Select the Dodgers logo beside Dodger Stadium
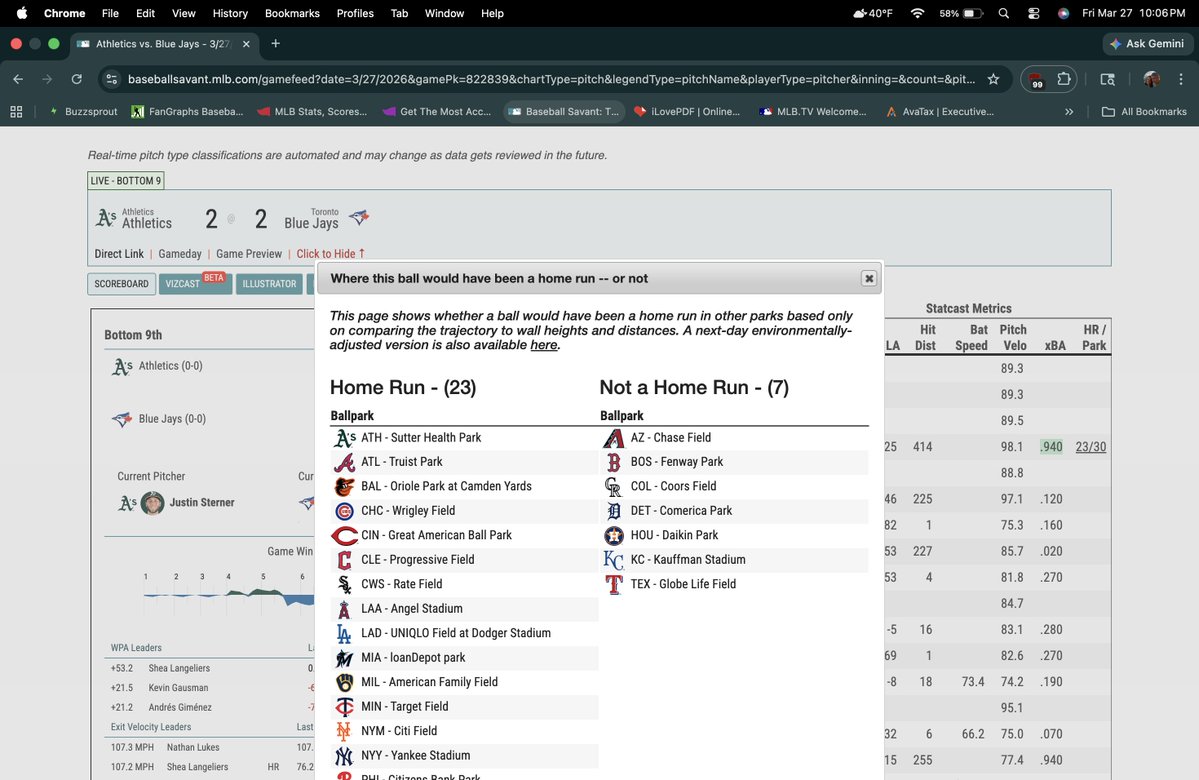The width and height of the screenshot is (1199, 780). point(344,633)
